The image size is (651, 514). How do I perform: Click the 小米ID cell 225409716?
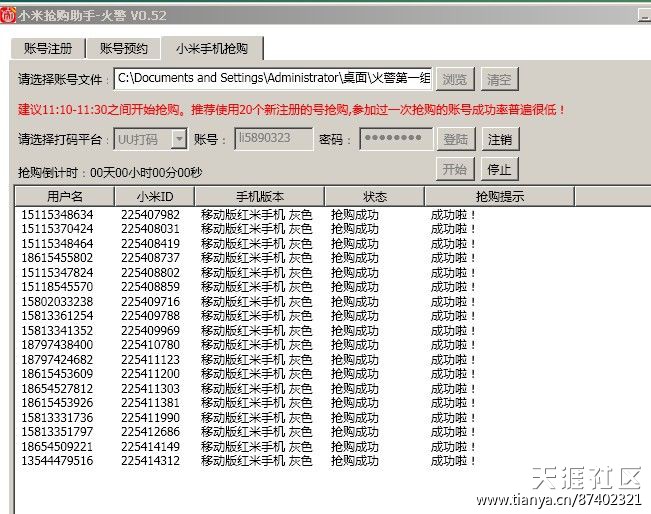[x=151, y=301]
